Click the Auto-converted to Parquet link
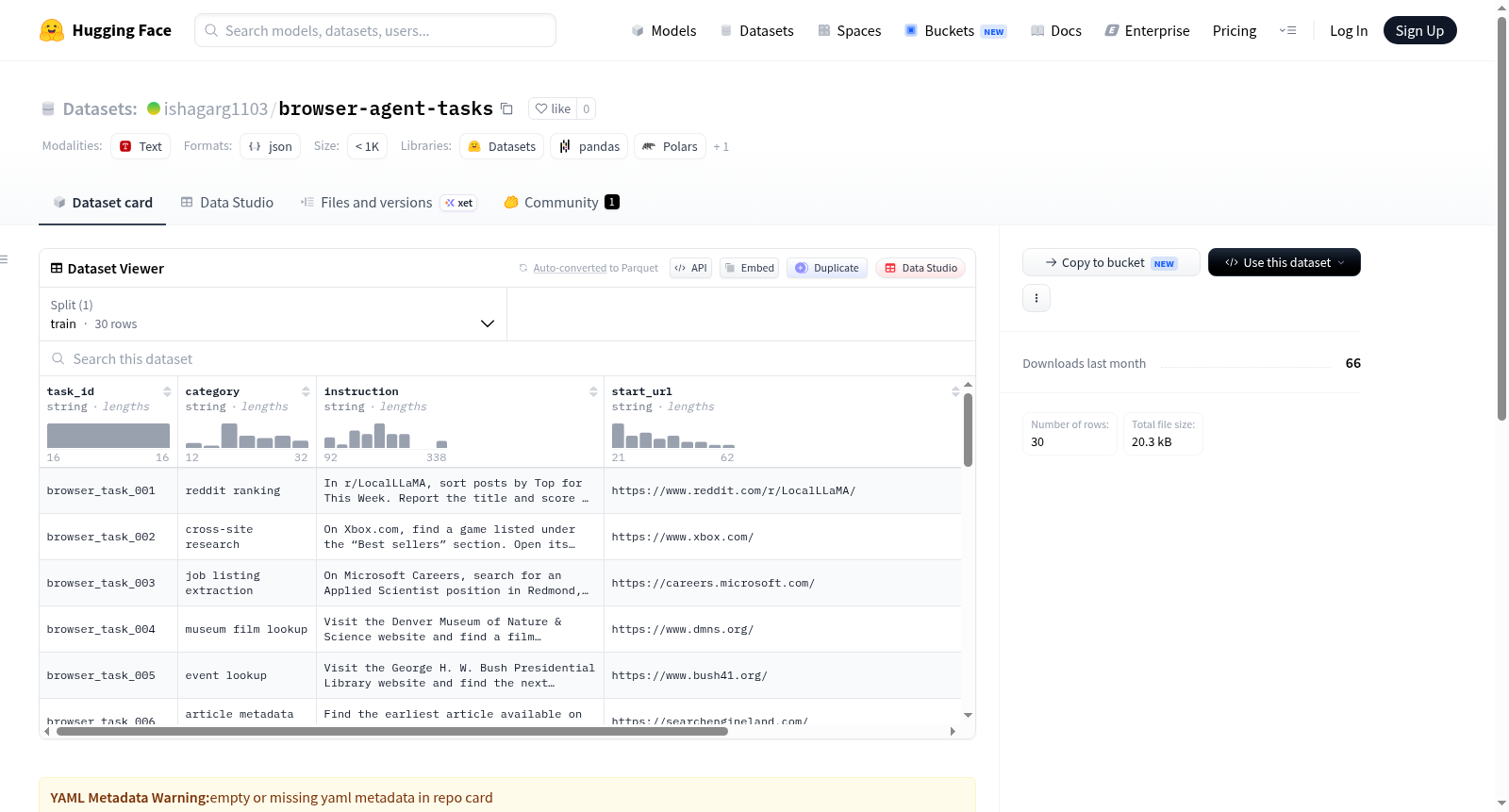This screenshot has height=812, width=1509. pyautogui.click(x=596, y=268)
